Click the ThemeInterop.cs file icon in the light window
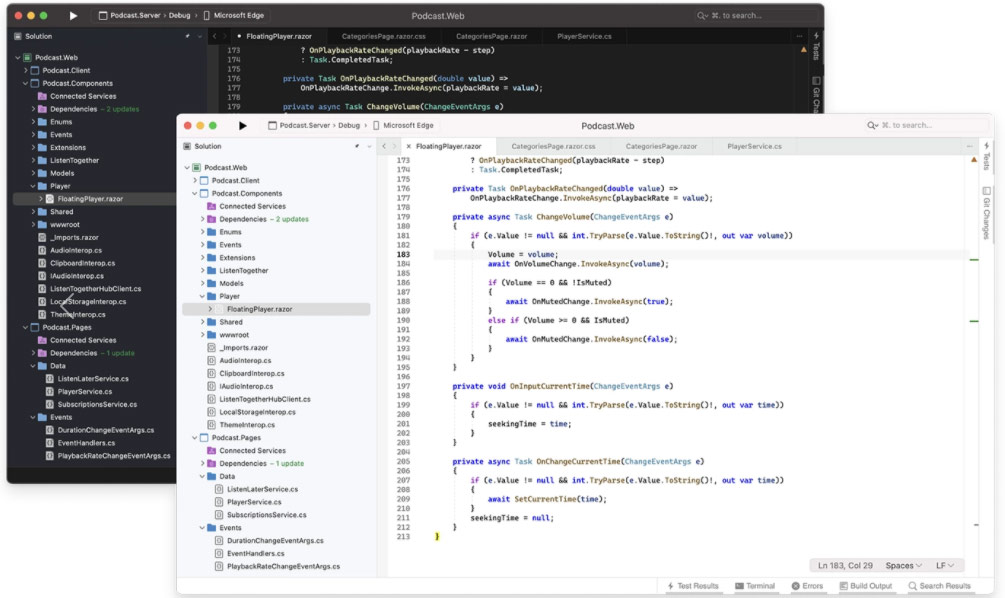Screen dimensions: 1005x598 pos(212,424)
